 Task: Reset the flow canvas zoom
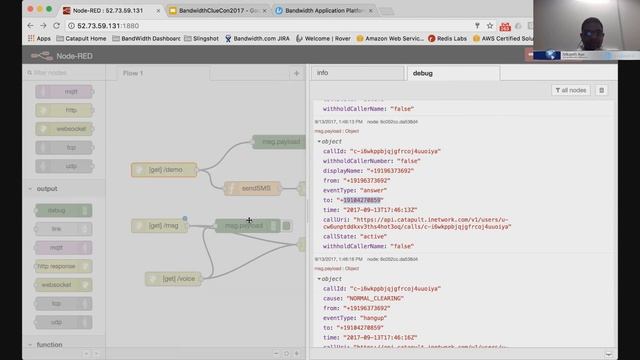286,353
